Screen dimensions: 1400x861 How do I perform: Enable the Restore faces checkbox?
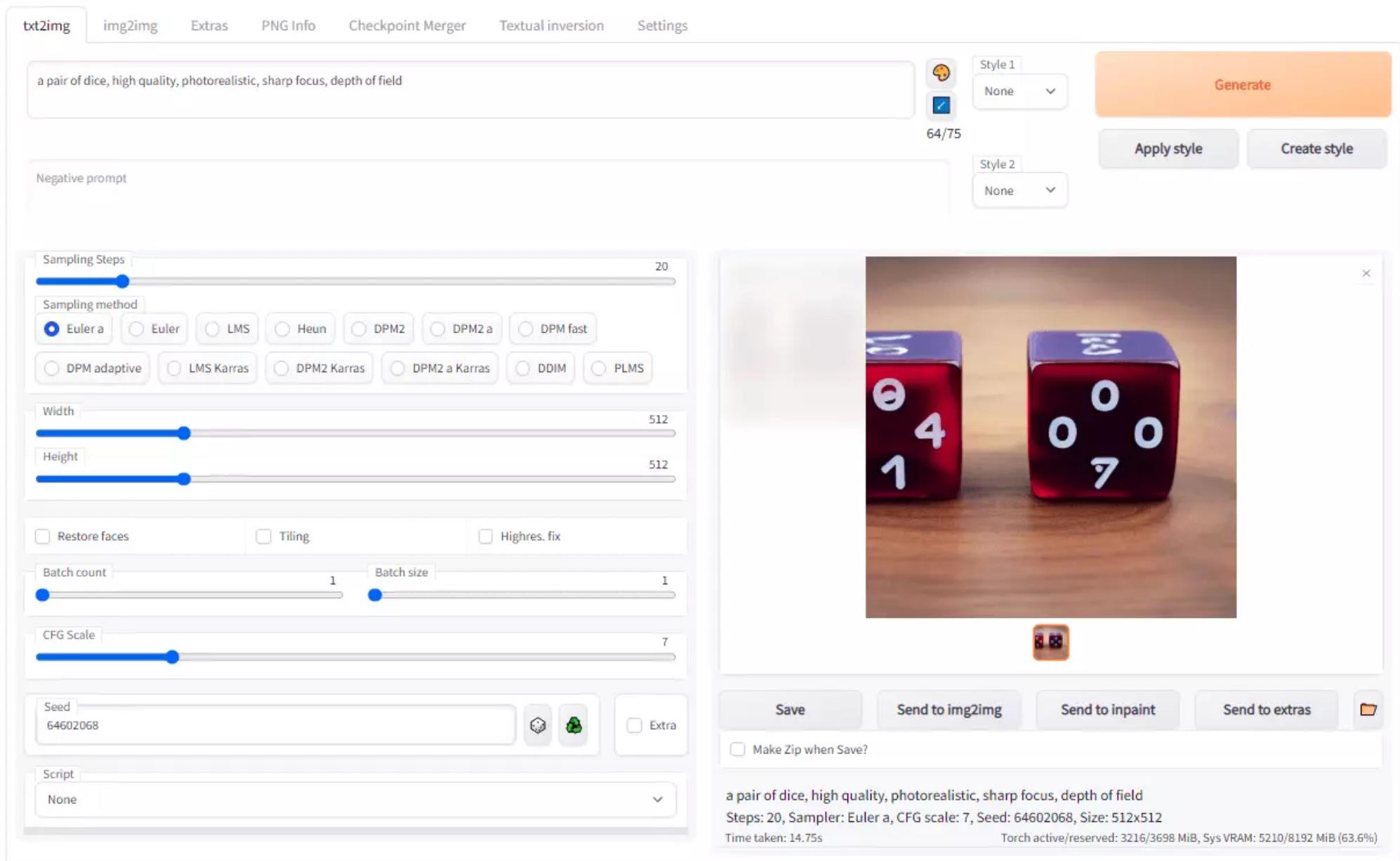tap(43, 537)
